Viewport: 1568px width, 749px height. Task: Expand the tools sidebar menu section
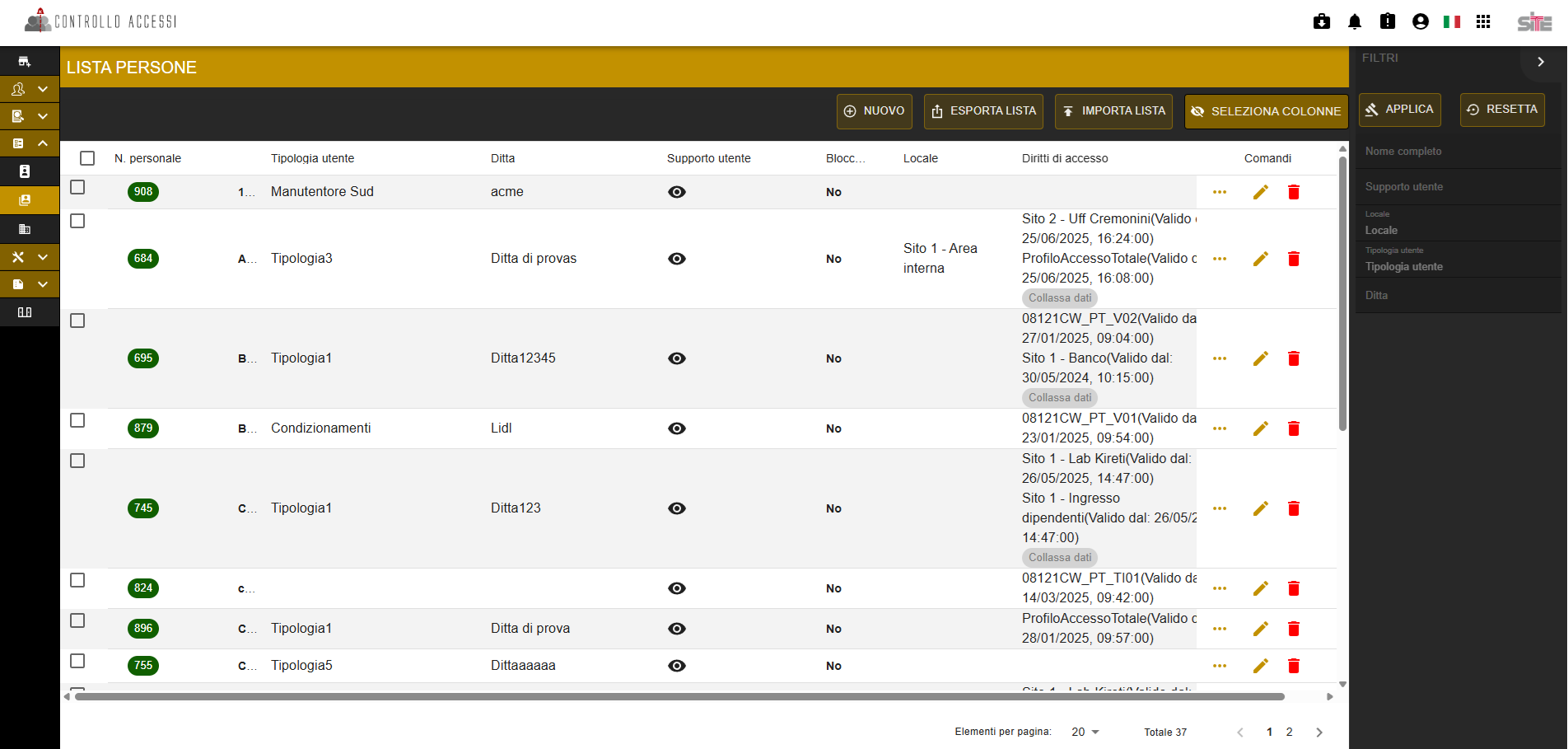30,257
